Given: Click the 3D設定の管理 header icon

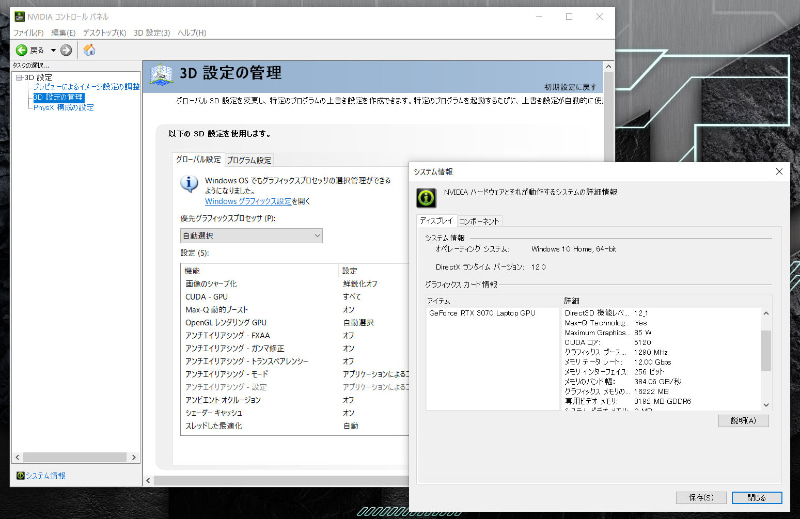Looking at the screenshot, I should 161,75.
